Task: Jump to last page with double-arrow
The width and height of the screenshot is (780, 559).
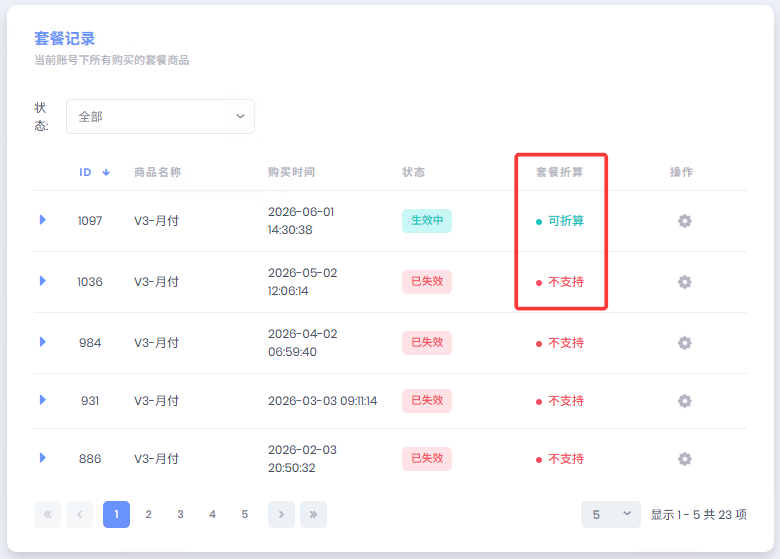Action: (x=313, y=514)
